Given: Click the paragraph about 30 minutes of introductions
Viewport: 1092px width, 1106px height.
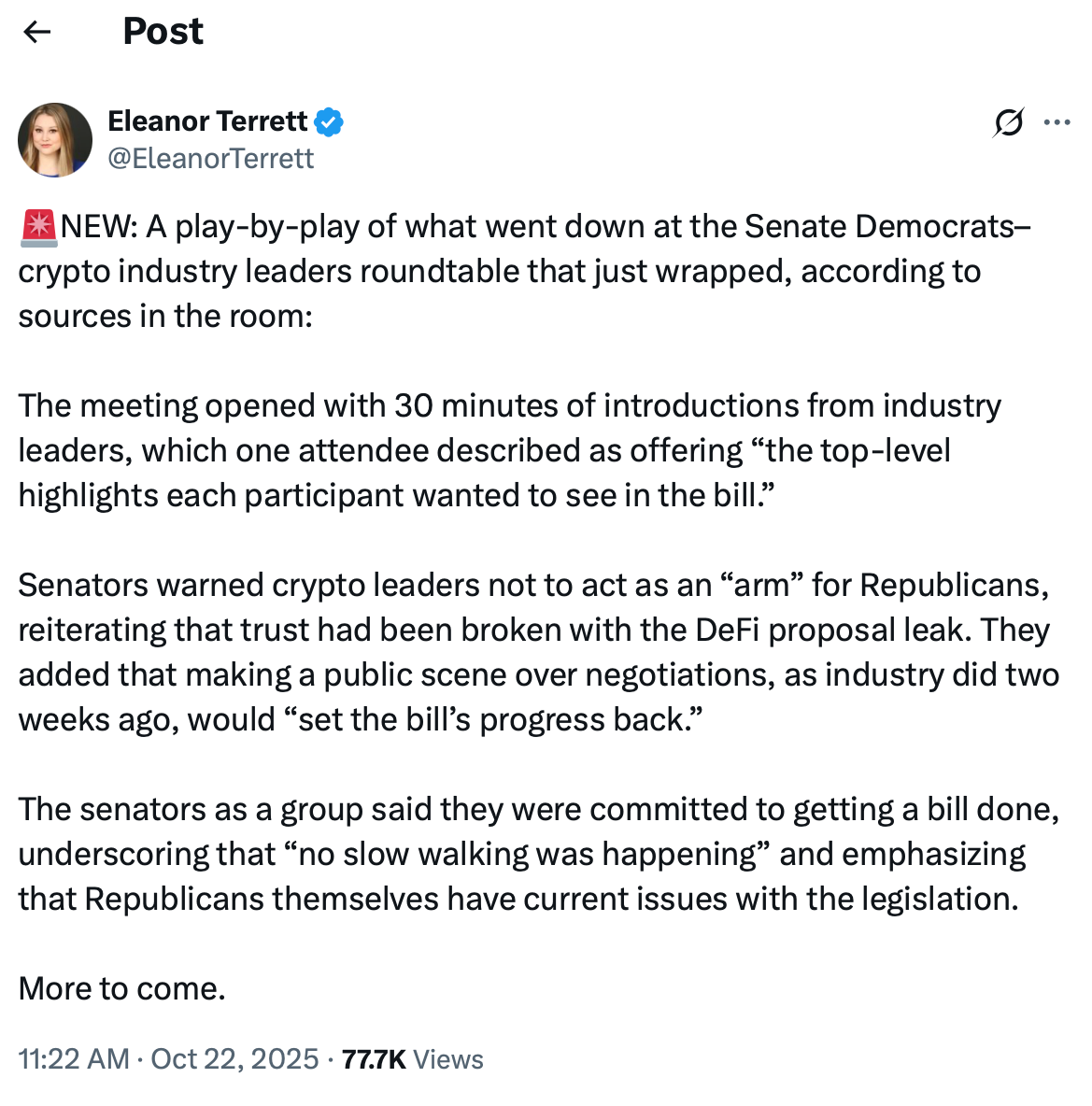Looking at the screenshot, I should tap(509, 450).
